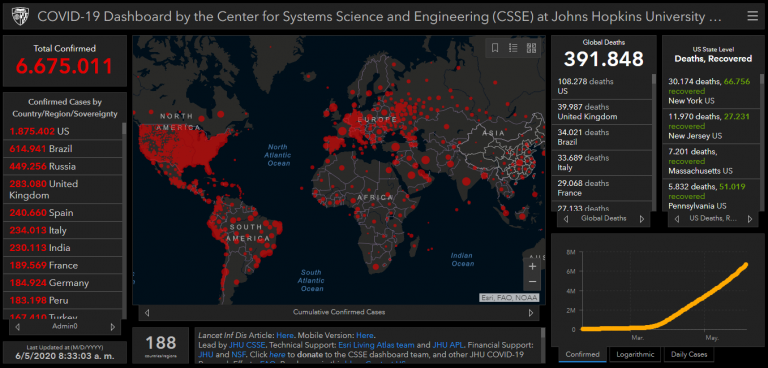
Task: Open the map bookmarks icon
Action: pyautogui.click(x=495, y=48)
